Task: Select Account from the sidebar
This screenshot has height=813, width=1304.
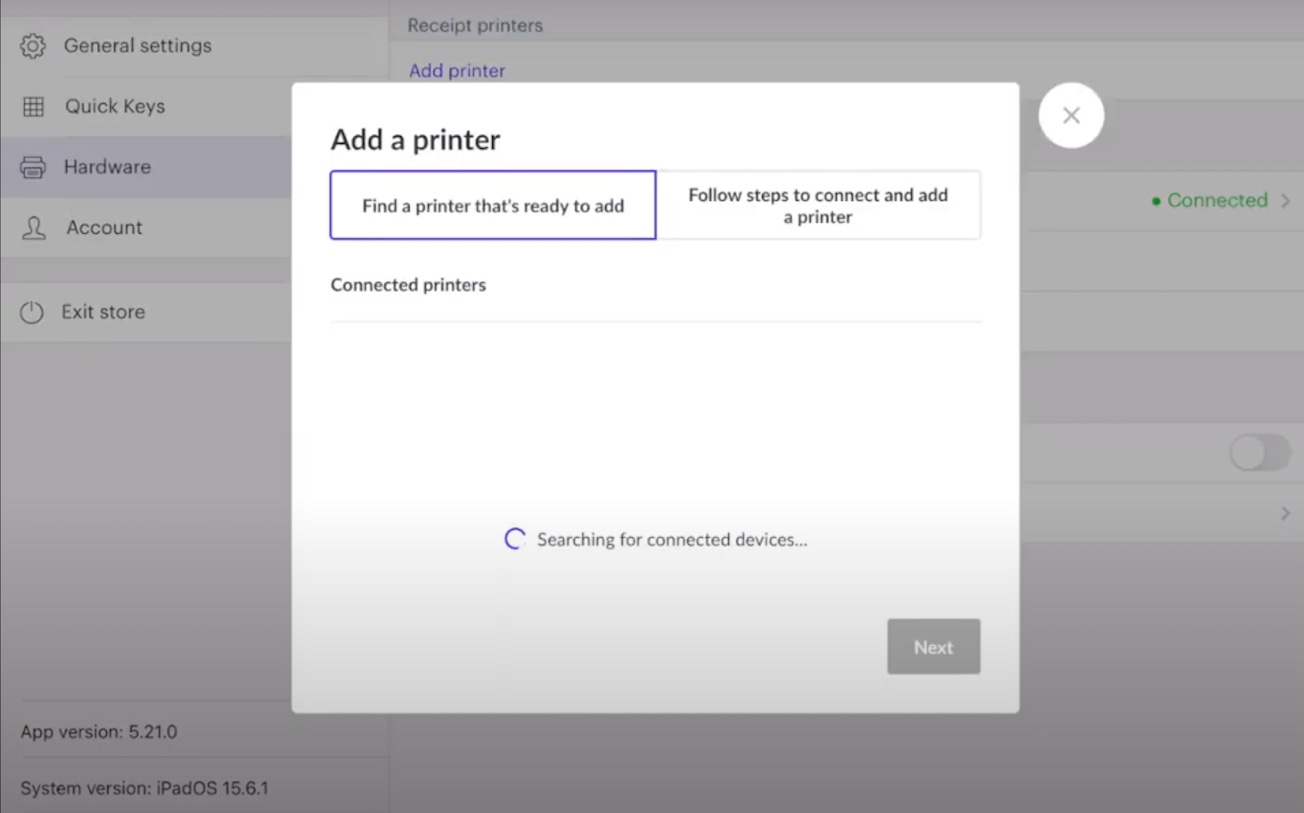Action: point(104,227)
